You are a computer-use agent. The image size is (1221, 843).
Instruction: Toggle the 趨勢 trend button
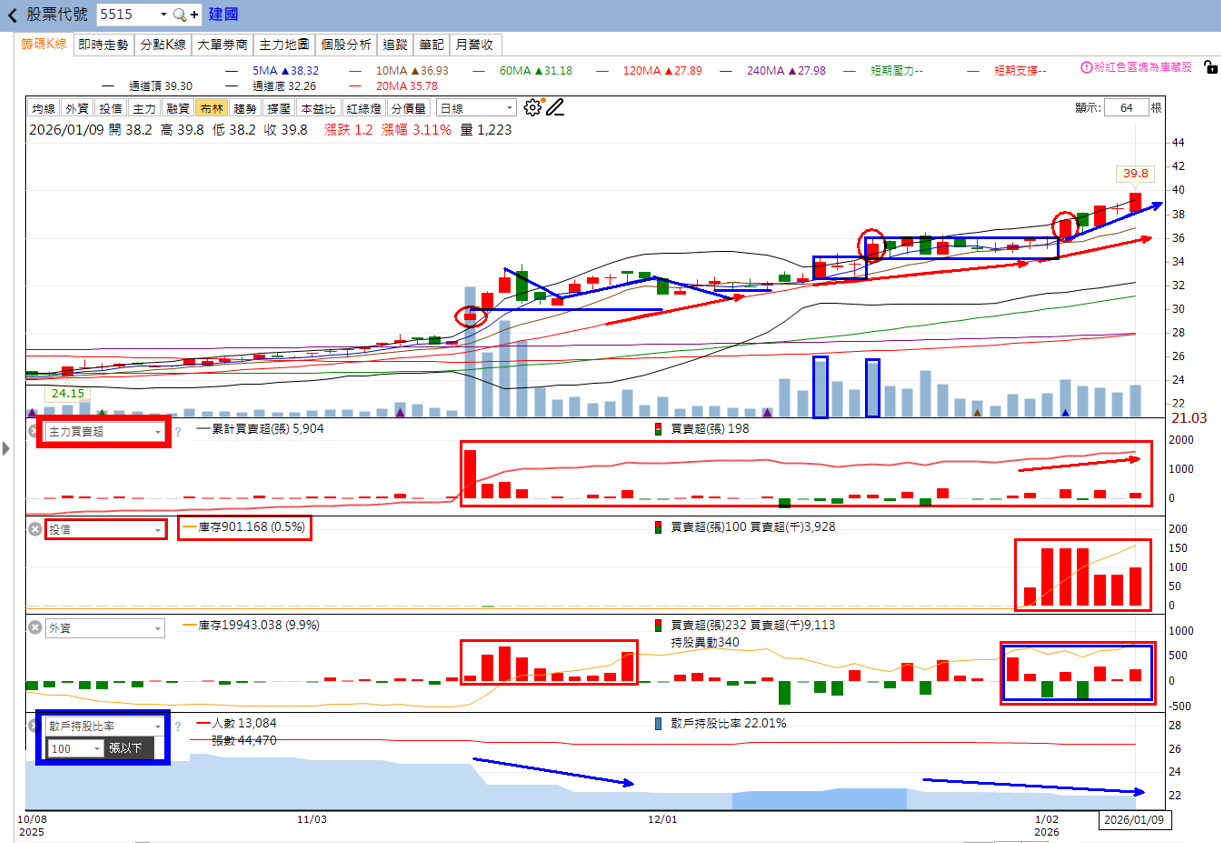(x=245, y=108)
